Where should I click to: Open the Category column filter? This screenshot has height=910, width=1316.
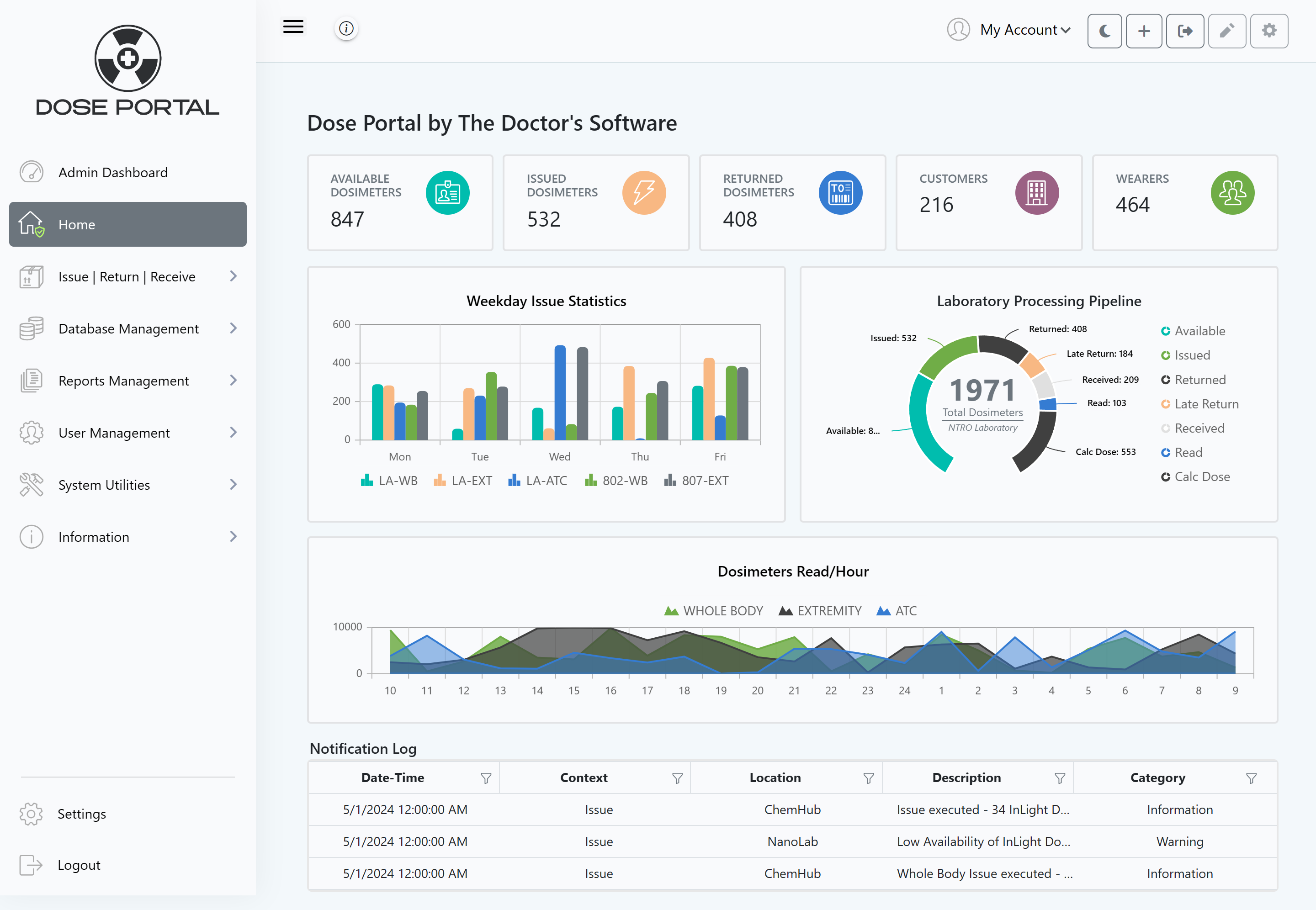[x=1251, y=778]
